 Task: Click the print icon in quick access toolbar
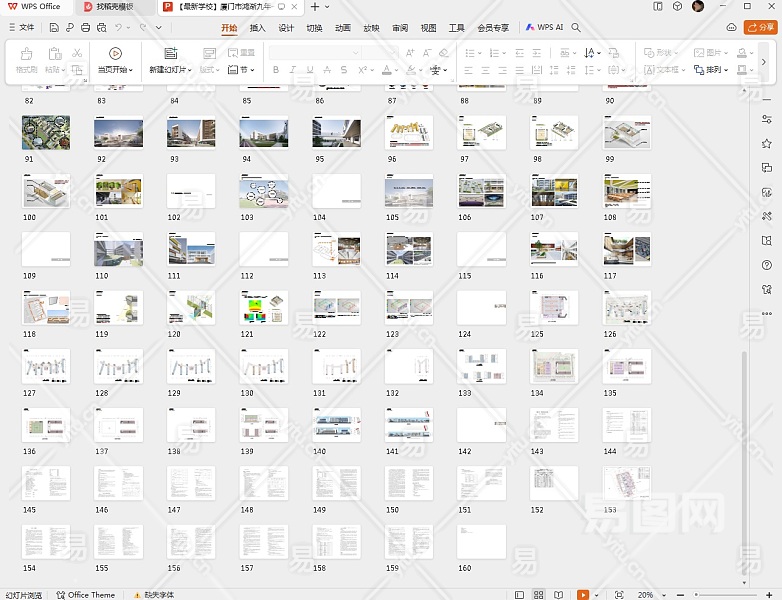[x=85, y=28]
